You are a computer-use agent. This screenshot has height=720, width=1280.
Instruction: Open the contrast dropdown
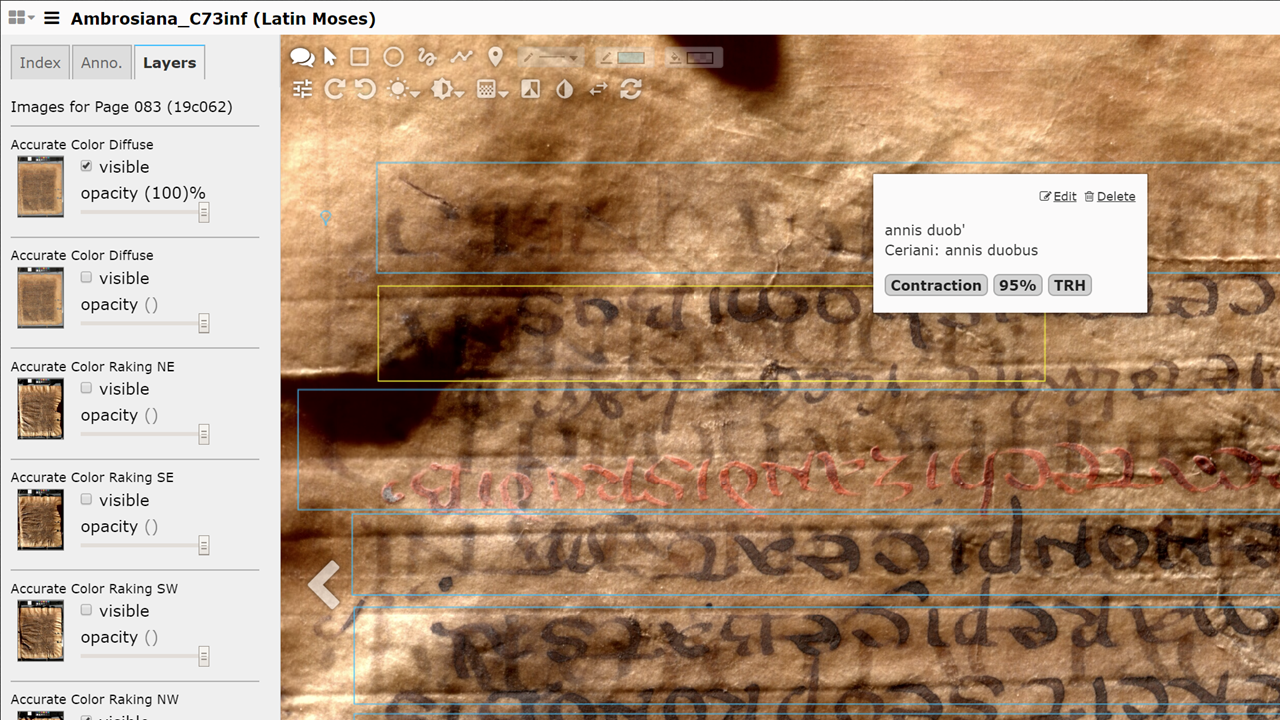click(447, 89)
